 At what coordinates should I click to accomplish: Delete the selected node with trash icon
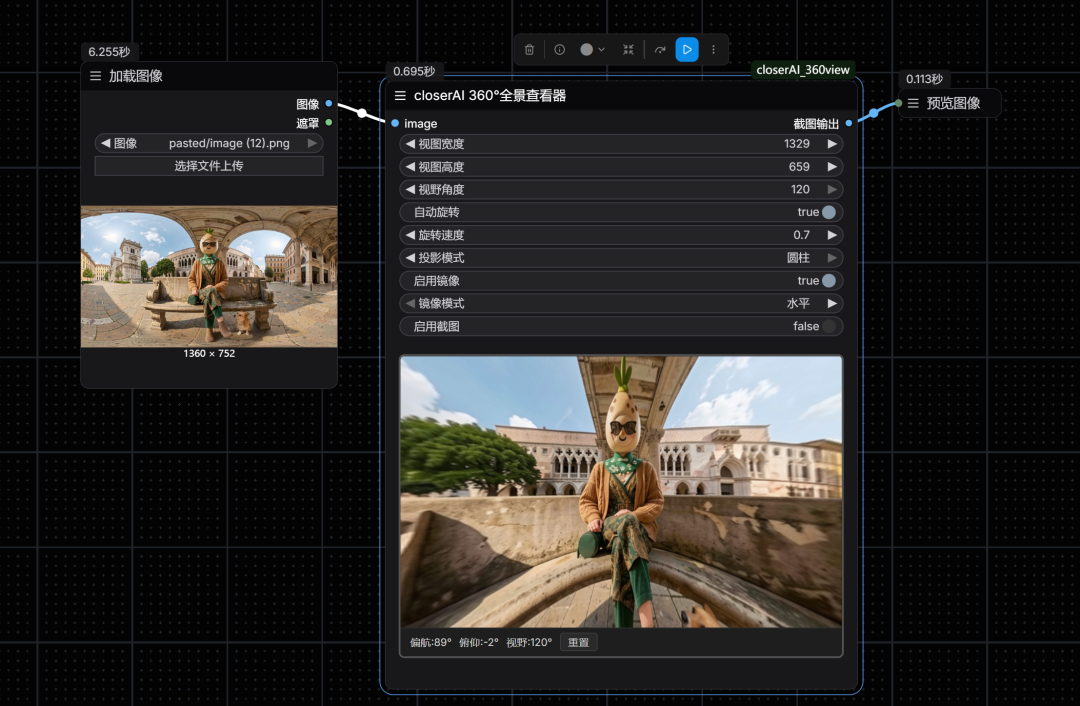click(529, 50)
